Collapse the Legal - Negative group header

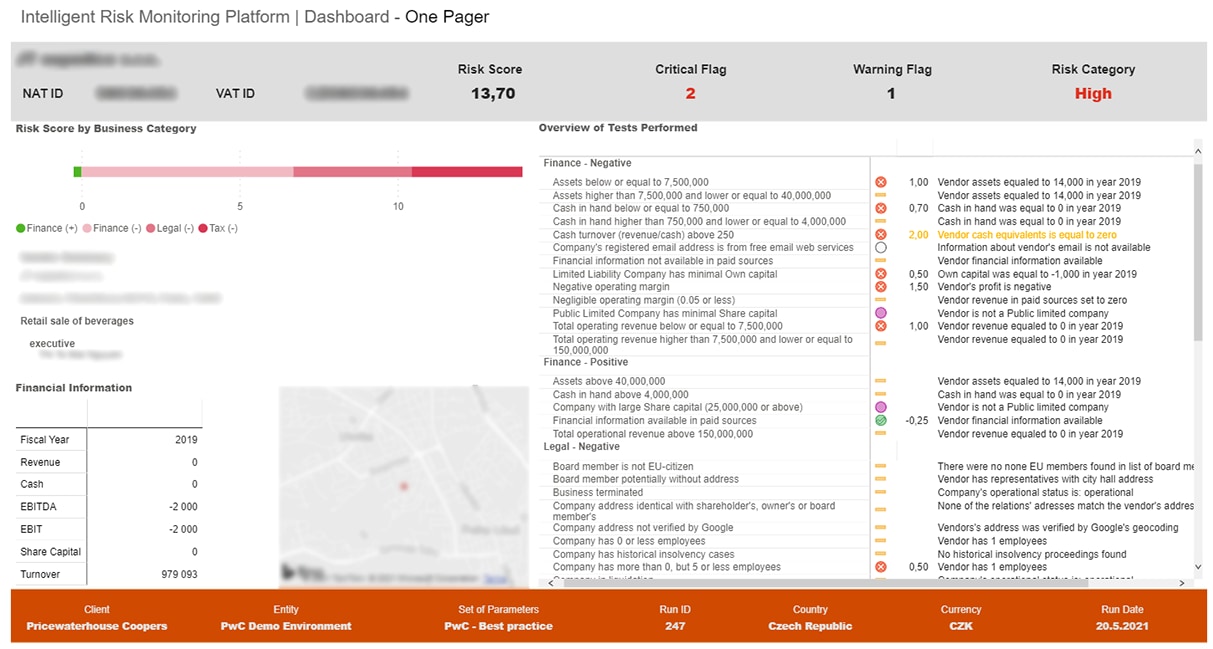coord(584,447)
